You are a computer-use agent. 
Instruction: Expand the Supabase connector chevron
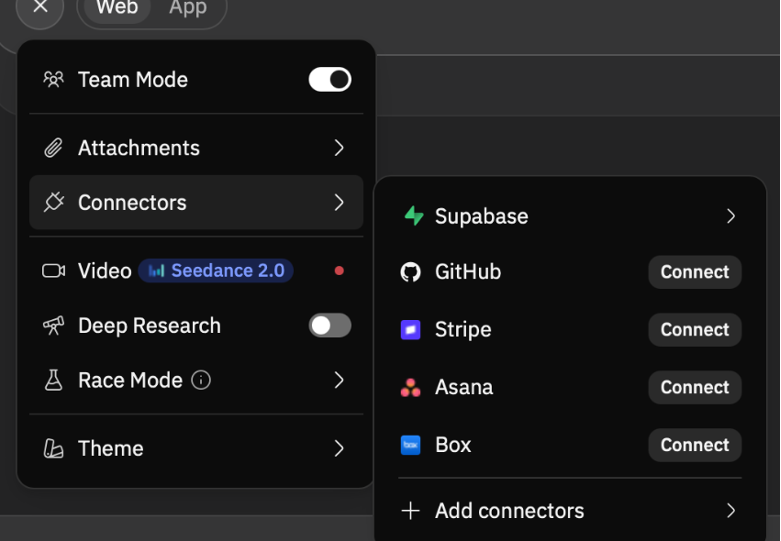pyautogui.click(x=731, y=216)
